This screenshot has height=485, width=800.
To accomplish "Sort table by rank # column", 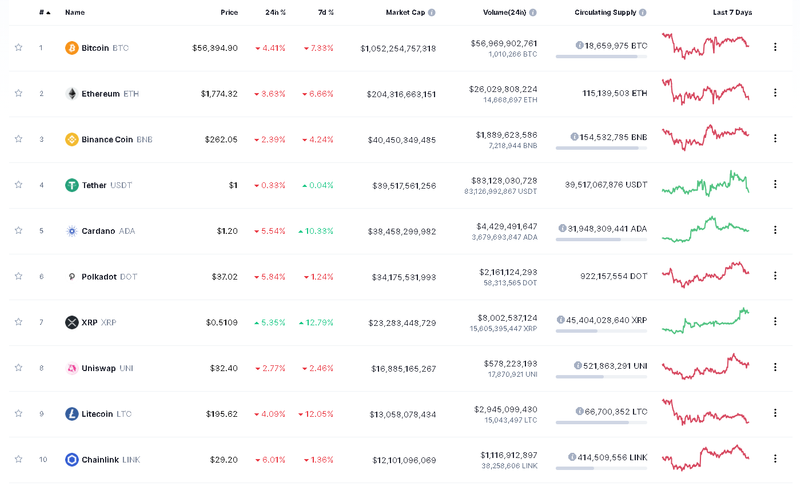I will coord(44,12).
